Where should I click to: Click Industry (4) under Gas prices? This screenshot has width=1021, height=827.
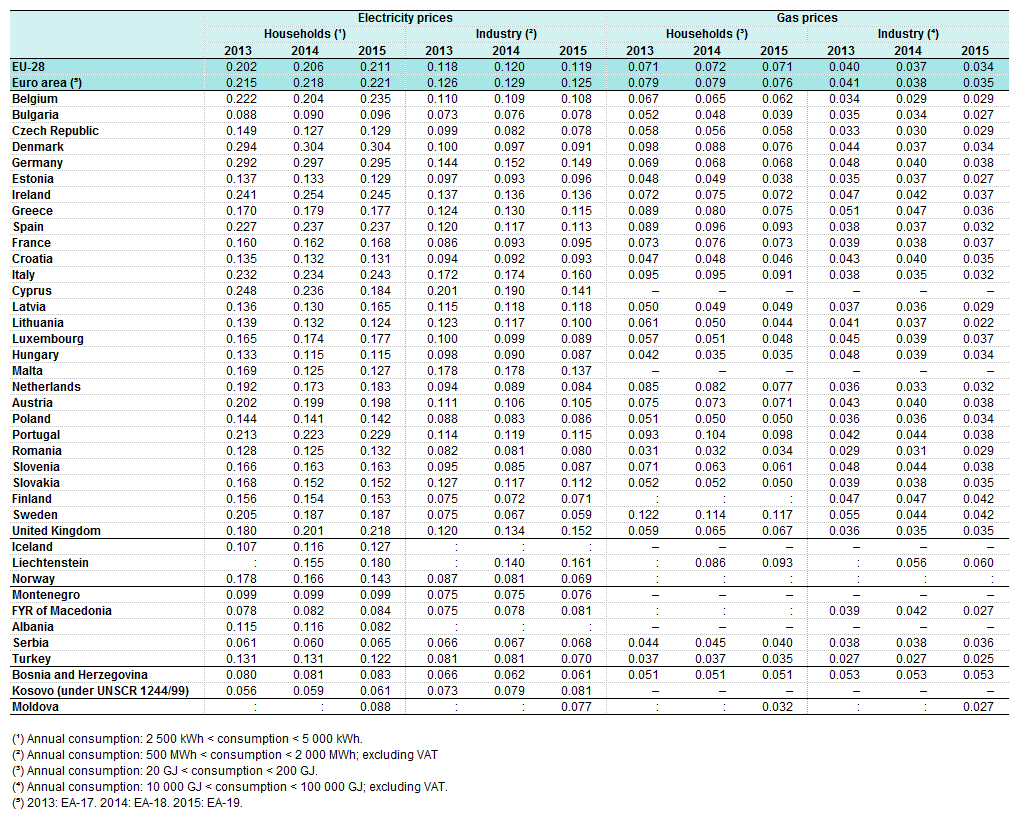coord(908,34)
